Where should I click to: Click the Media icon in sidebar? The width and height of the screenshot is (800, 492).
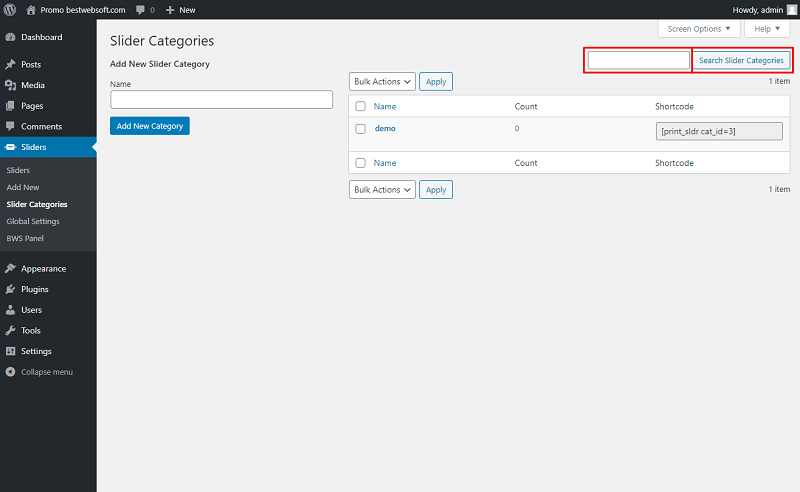pos(10,85)
